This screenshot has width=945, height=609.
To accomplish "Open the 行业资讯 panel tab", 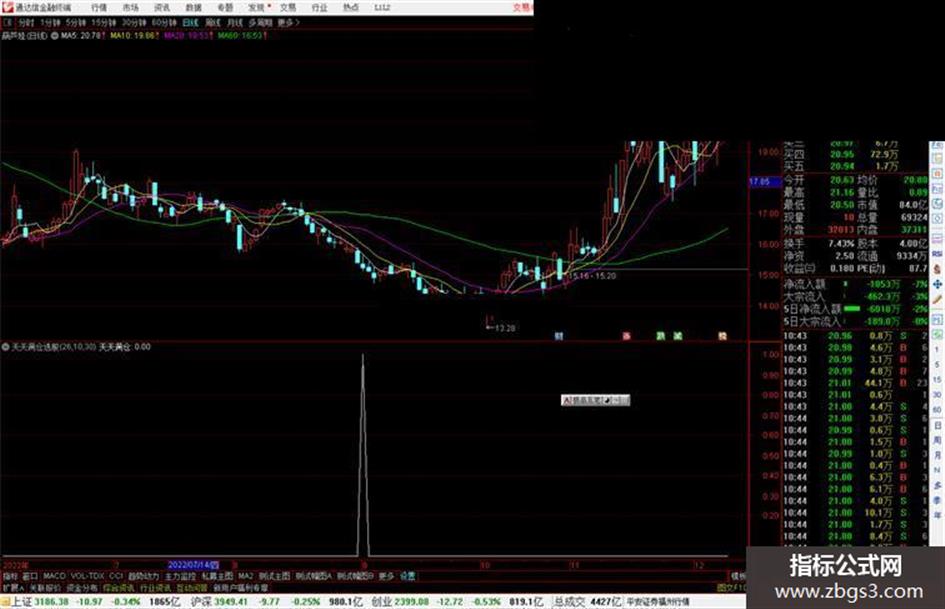I will (x=155, y=587).
